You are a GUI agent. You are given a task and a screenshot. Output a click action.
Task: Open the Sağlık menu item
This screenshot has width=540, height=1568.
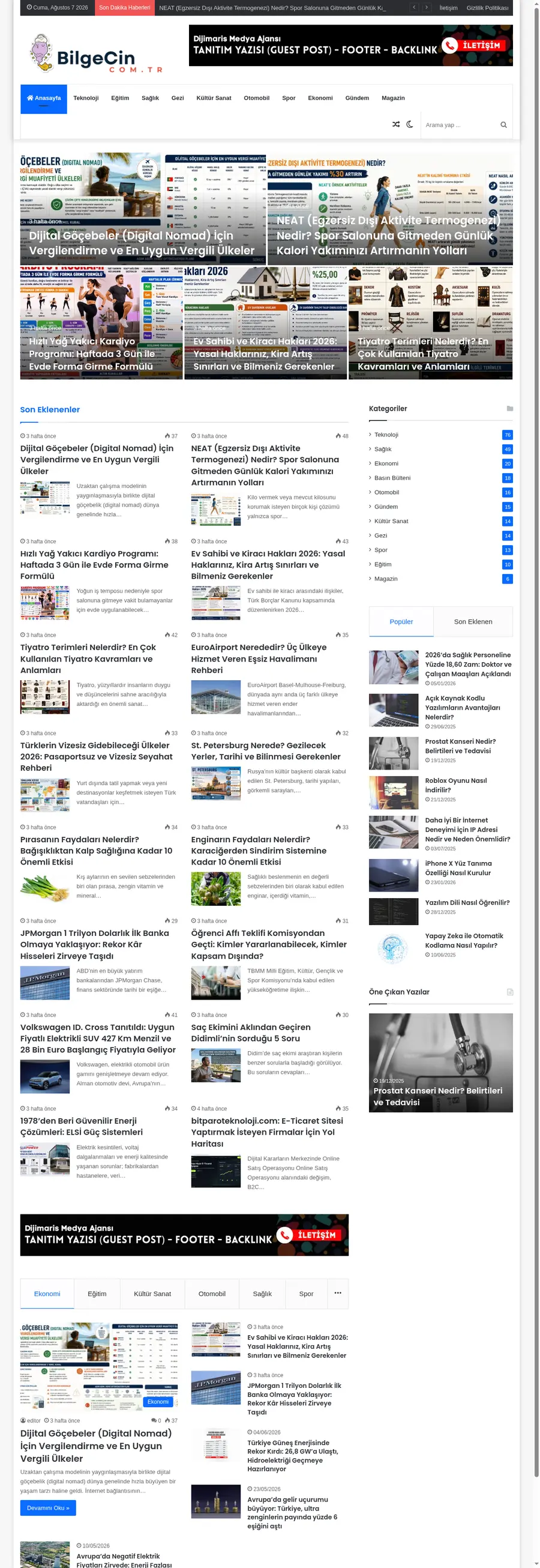(150, 98)
